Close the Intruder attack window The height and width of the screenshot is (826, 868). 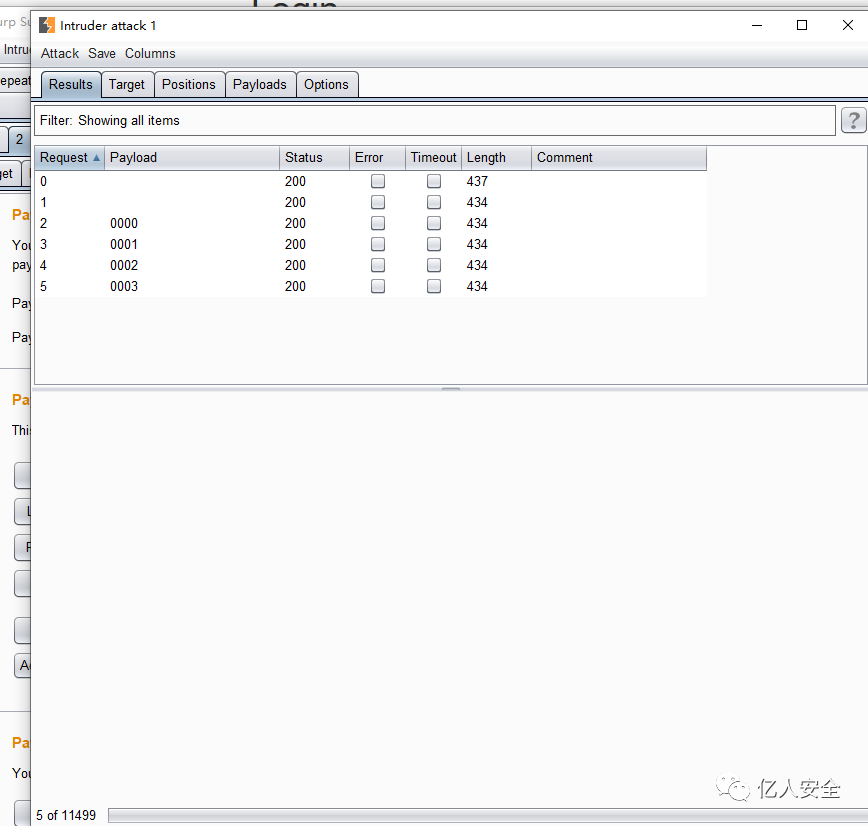point(848,25)
